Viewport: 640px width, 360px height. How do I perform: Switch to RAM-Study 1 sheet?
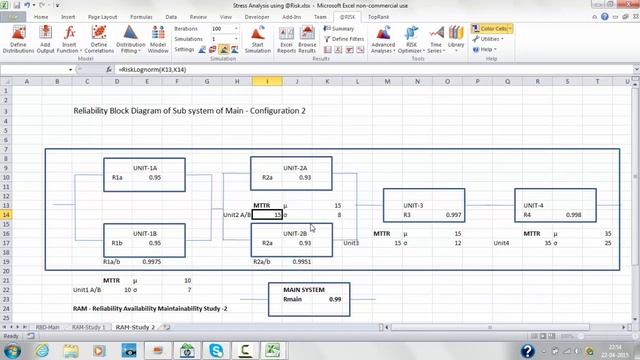(x=89, y=327)
